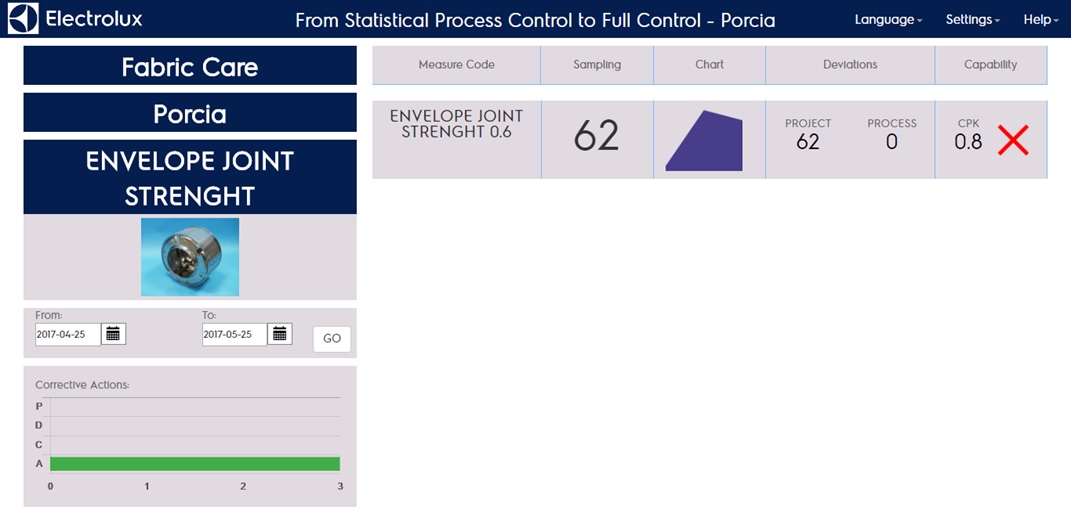Open the To date calendar picker
Viewport: 1071px width, 517px height.
(280, 334)
